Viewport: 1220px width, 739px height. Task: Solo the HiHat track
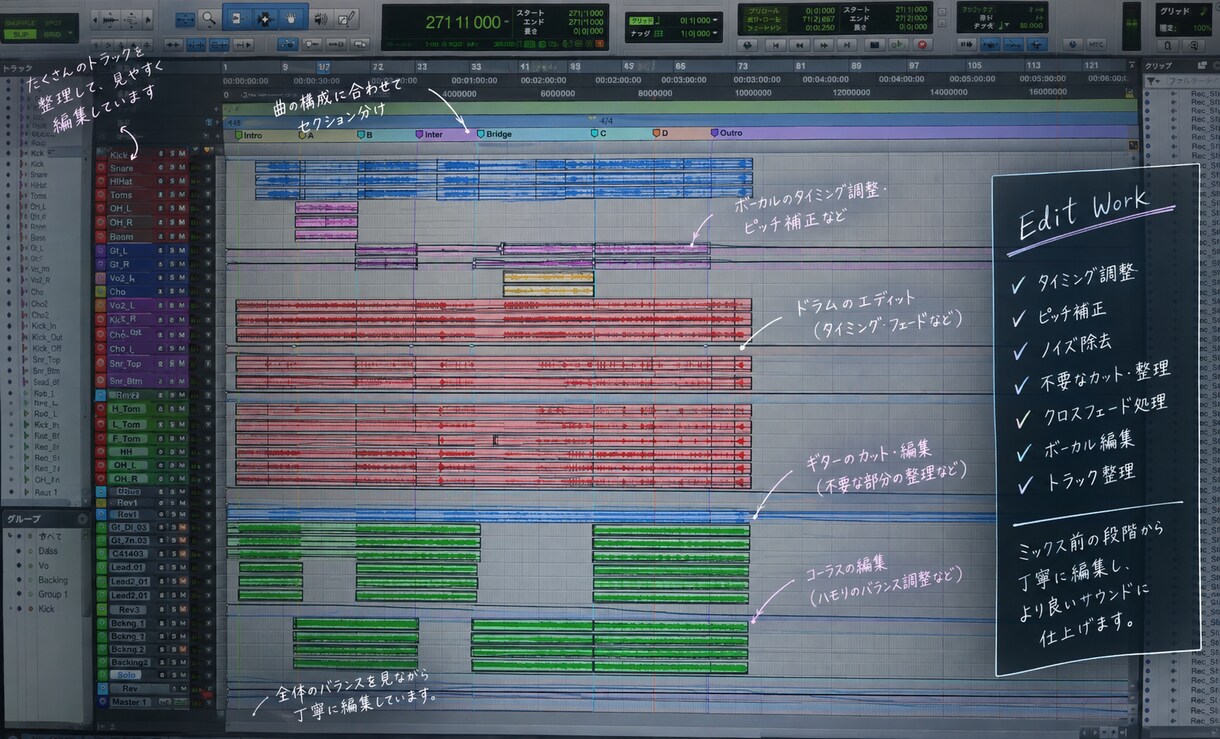tap(171, 181)
